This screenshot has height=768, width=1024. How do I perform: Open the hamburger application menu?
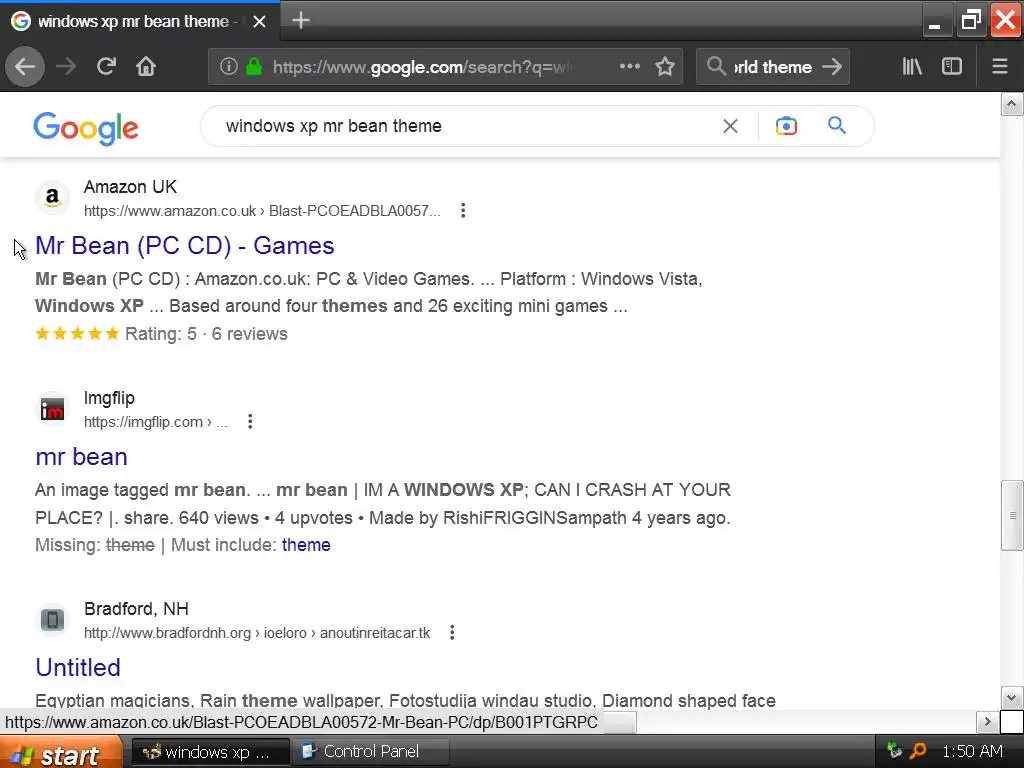tap(1000, 66)
